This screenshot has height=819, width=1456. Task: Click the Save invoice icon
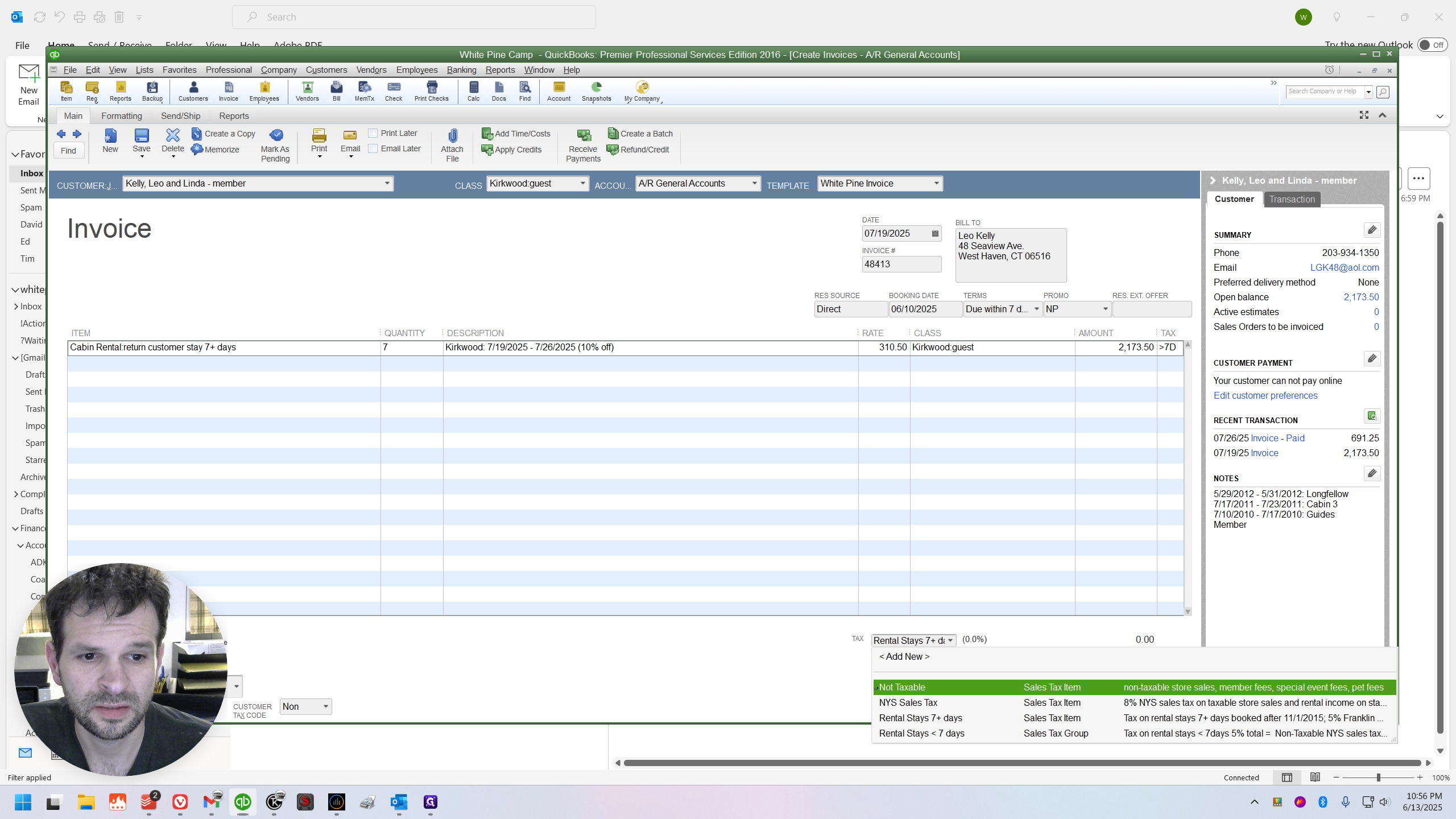click(x=142, y=140)
